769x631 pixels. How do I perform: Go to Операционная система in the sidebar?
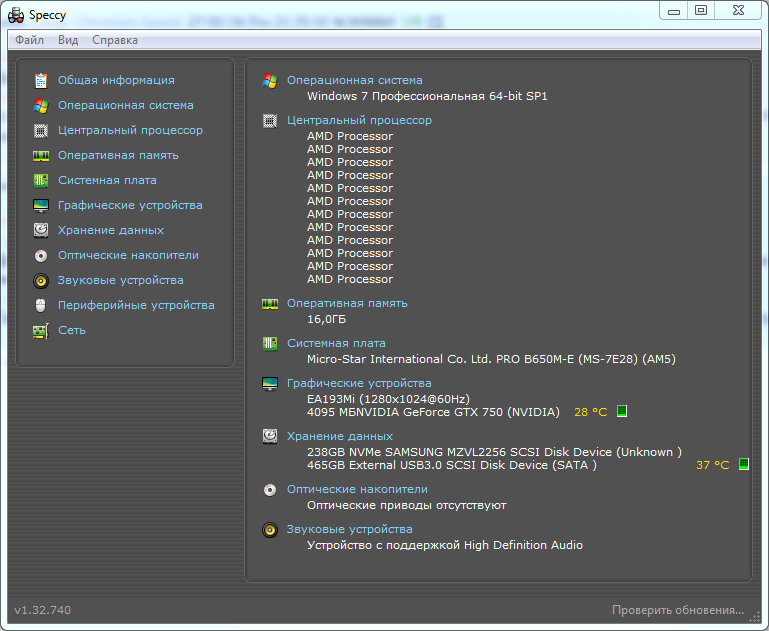click(126, 105)
